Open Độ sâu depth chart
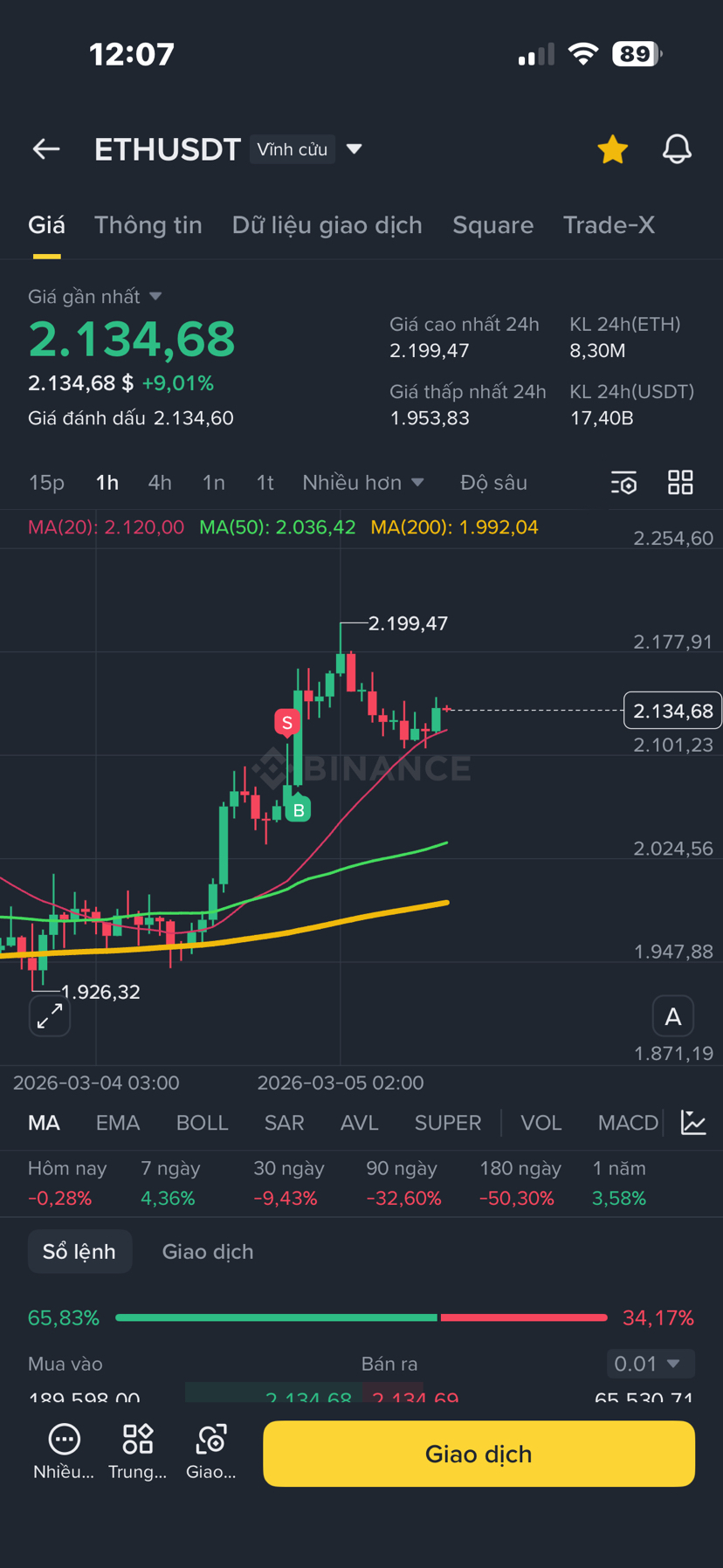This screenshot has height=1568, width=723. [493, 483]
